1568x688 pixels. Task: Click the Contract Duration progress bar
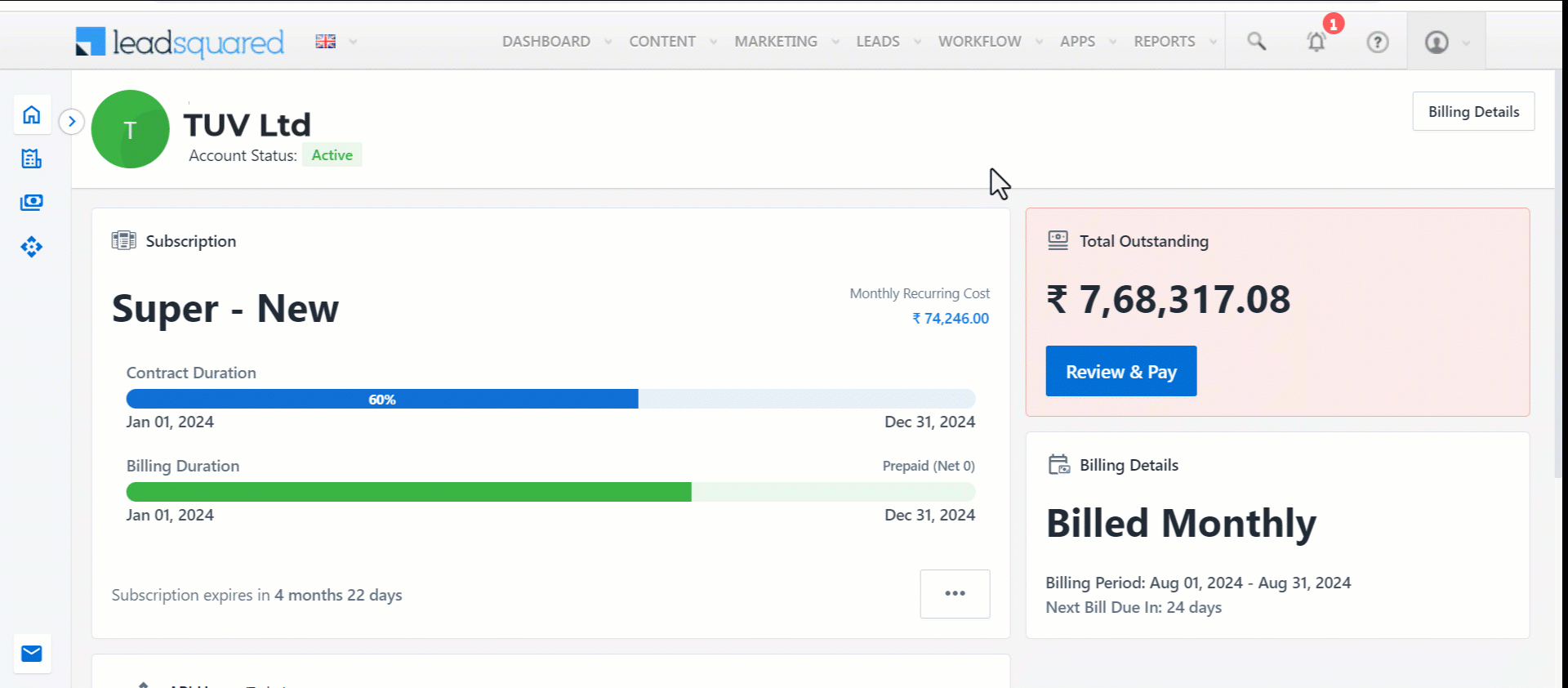click(x=550, y=399)
